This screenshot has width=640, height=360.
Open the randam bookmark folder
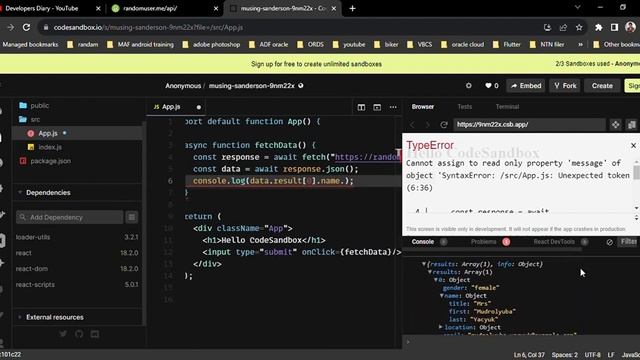click(x=83, y=44)
